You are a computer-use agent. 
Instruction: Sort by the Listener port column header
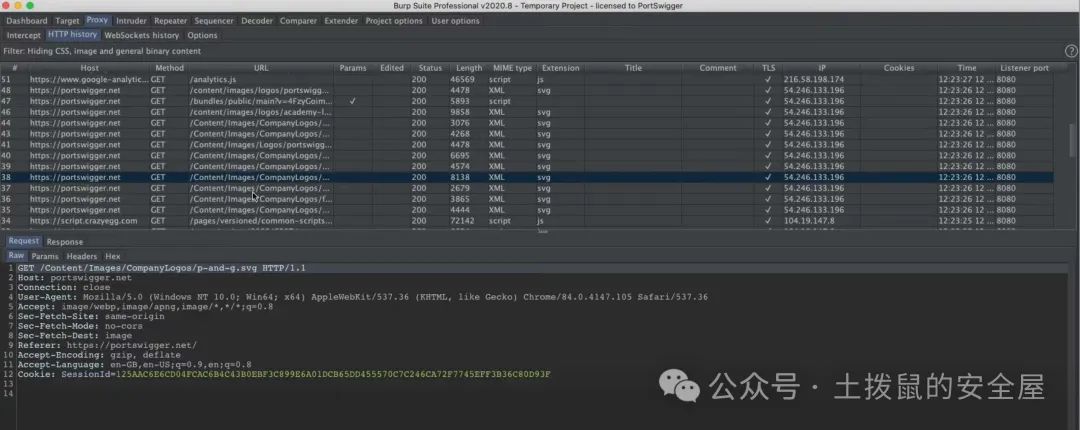click(1024, 68)
